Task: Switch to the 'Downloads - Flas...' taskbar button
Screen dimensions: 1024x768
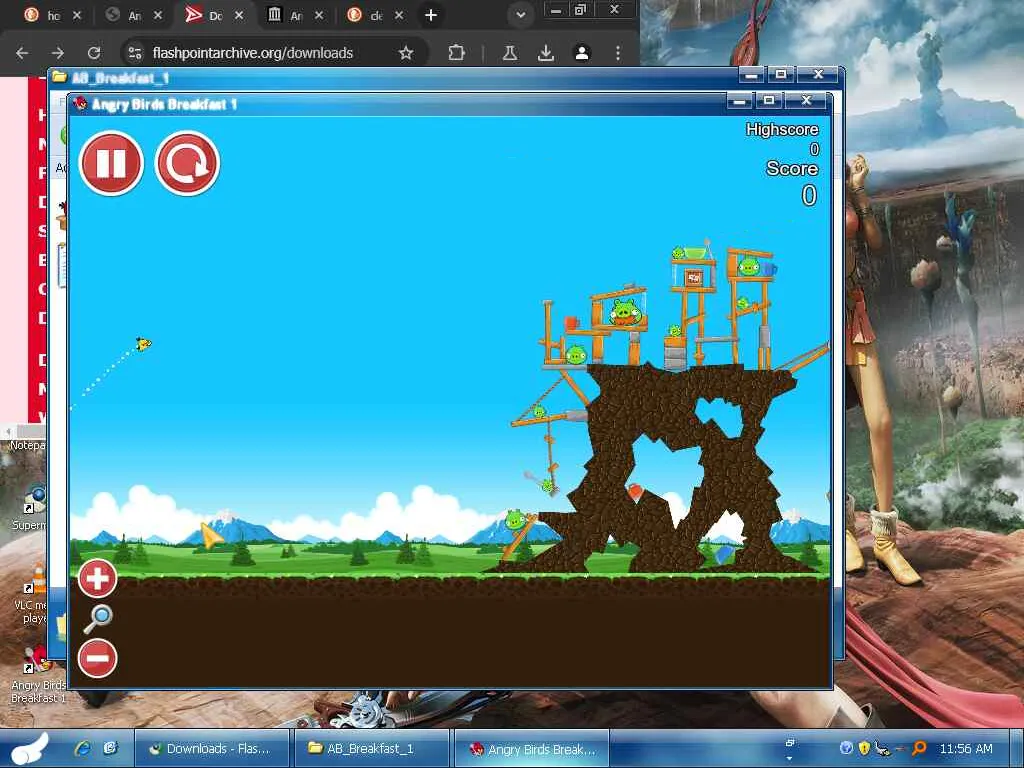Action: 211,749
